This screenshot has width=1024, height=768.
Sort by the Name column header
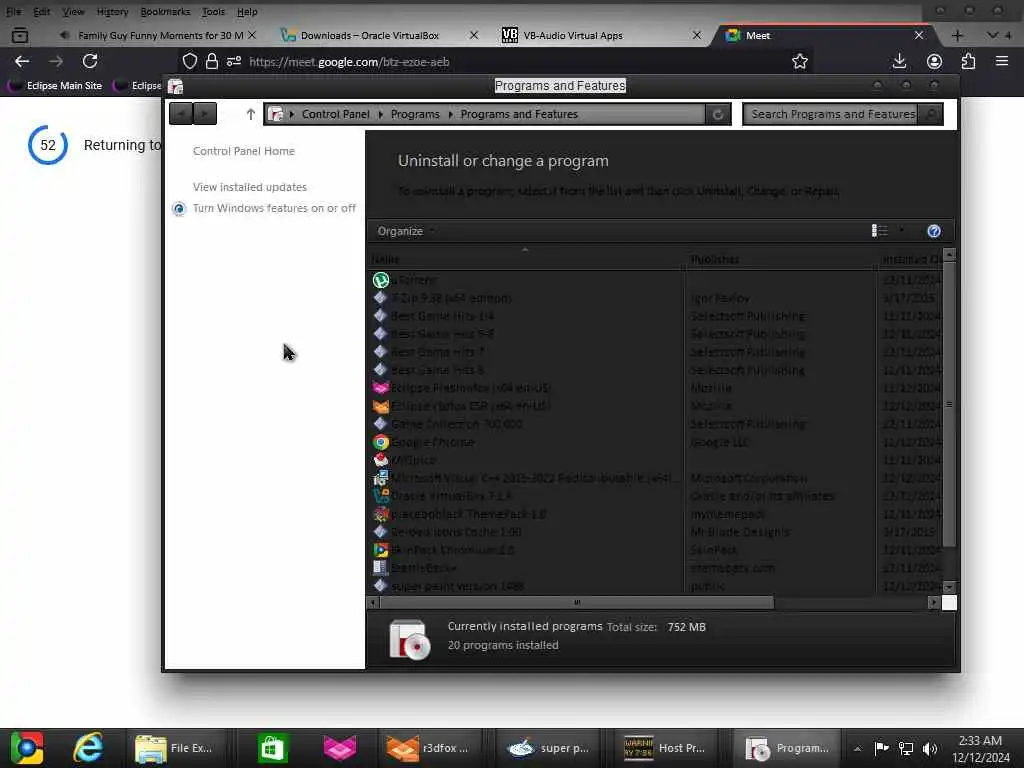[x=526, y=259]
